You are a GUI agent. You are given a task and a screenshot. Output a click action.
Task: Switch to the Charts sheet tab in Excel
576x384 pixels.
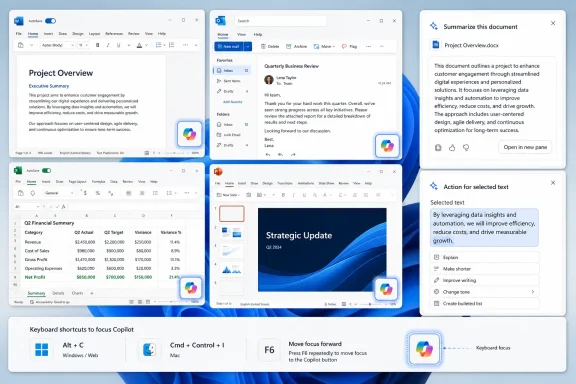pos(77,293)
